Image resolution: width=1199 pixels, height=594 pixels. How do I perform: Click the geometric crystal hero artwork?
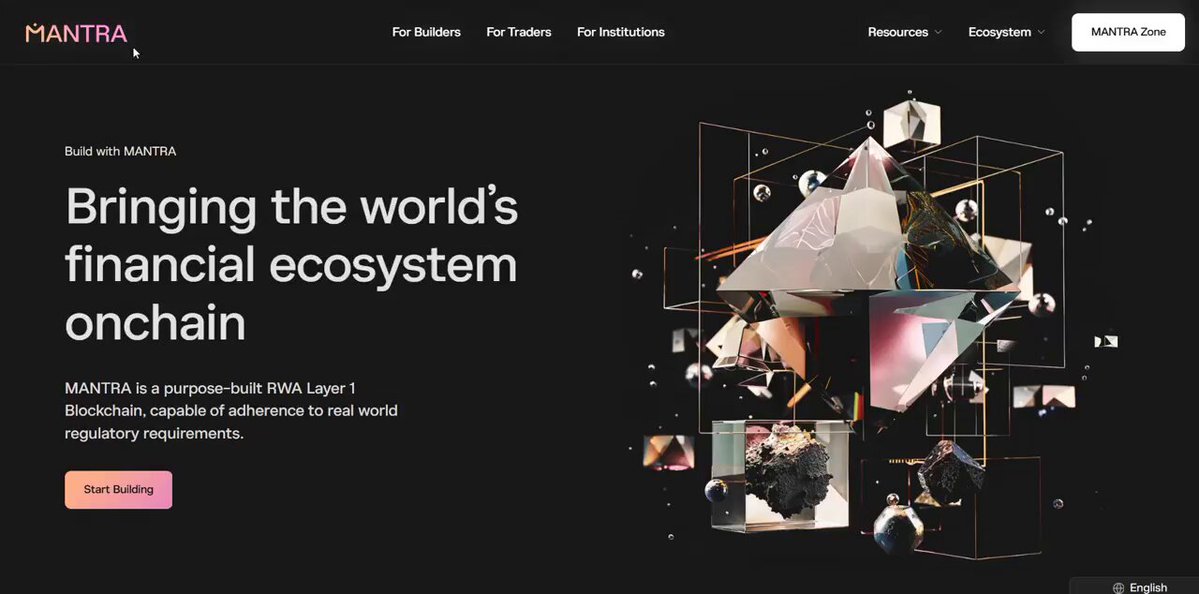pyautogui.click(x=876, y=325)
